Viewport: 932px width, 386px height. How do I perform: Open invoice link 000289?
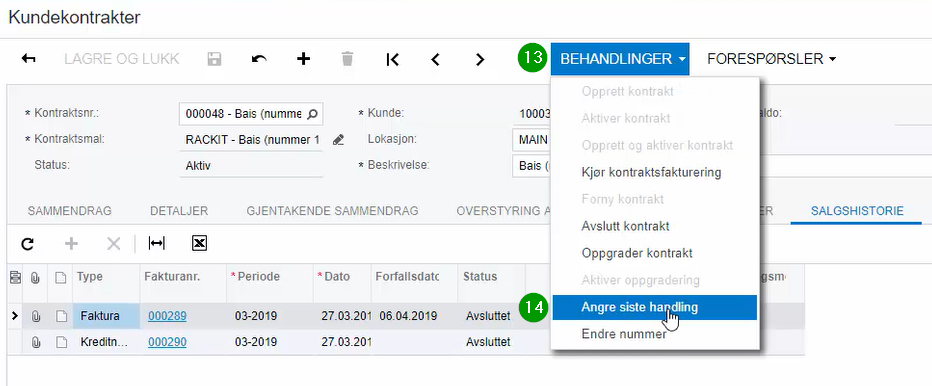pyautogui.click(x=167, y=316)
